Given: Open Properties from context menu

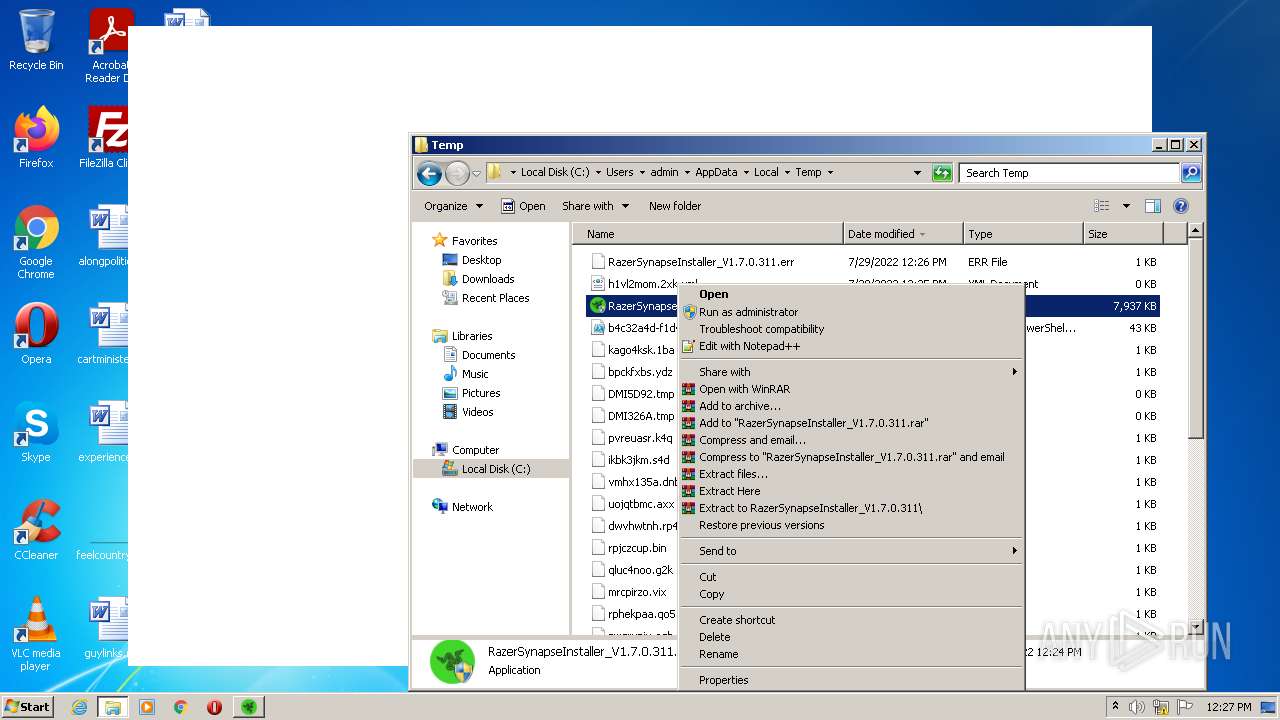Looking at the screenshot, I should coord(851,680).
